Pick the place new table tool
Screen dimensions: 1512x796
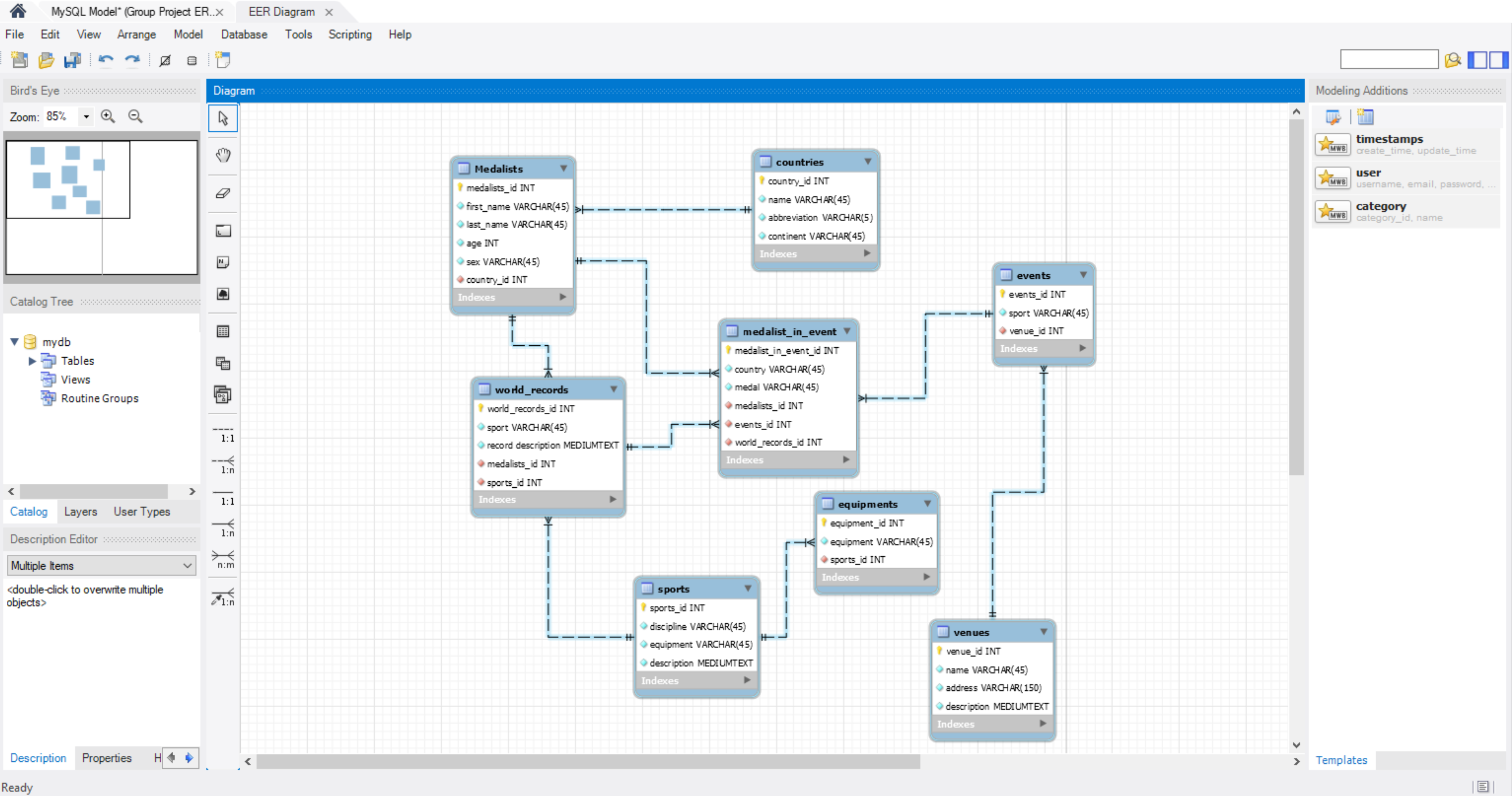[223, 332]
